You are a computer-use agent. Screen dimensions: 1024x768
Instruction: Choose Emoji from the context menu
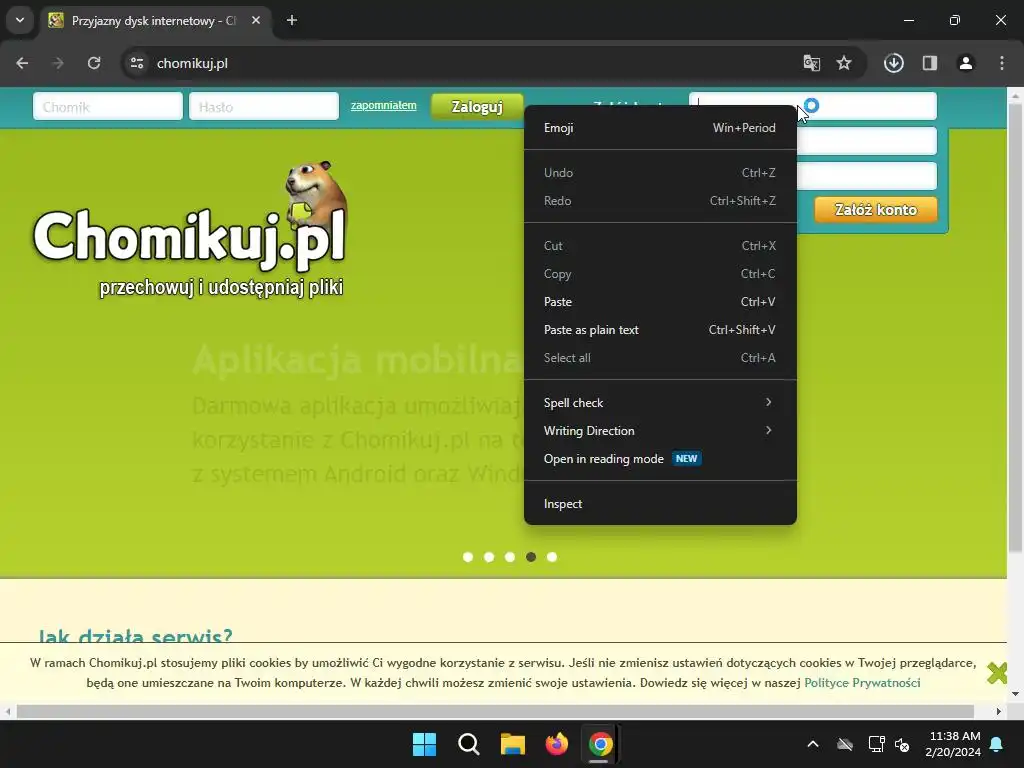click(x=660, y=128)
